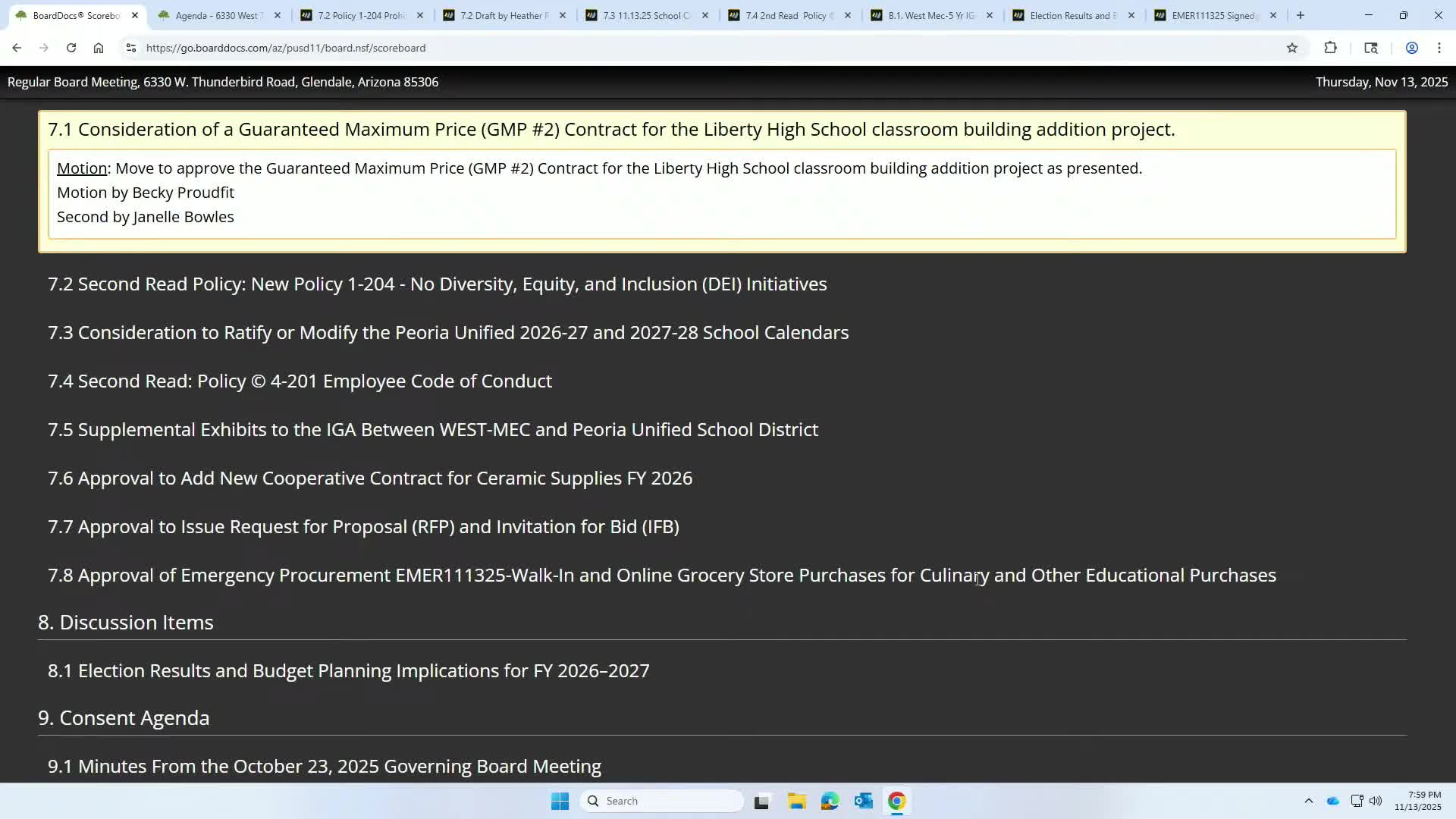Image resolution: width=1456 pixels, height=819 pixels.
Task: Click the bookmark star in the address bar
Action: [1292, 47]
